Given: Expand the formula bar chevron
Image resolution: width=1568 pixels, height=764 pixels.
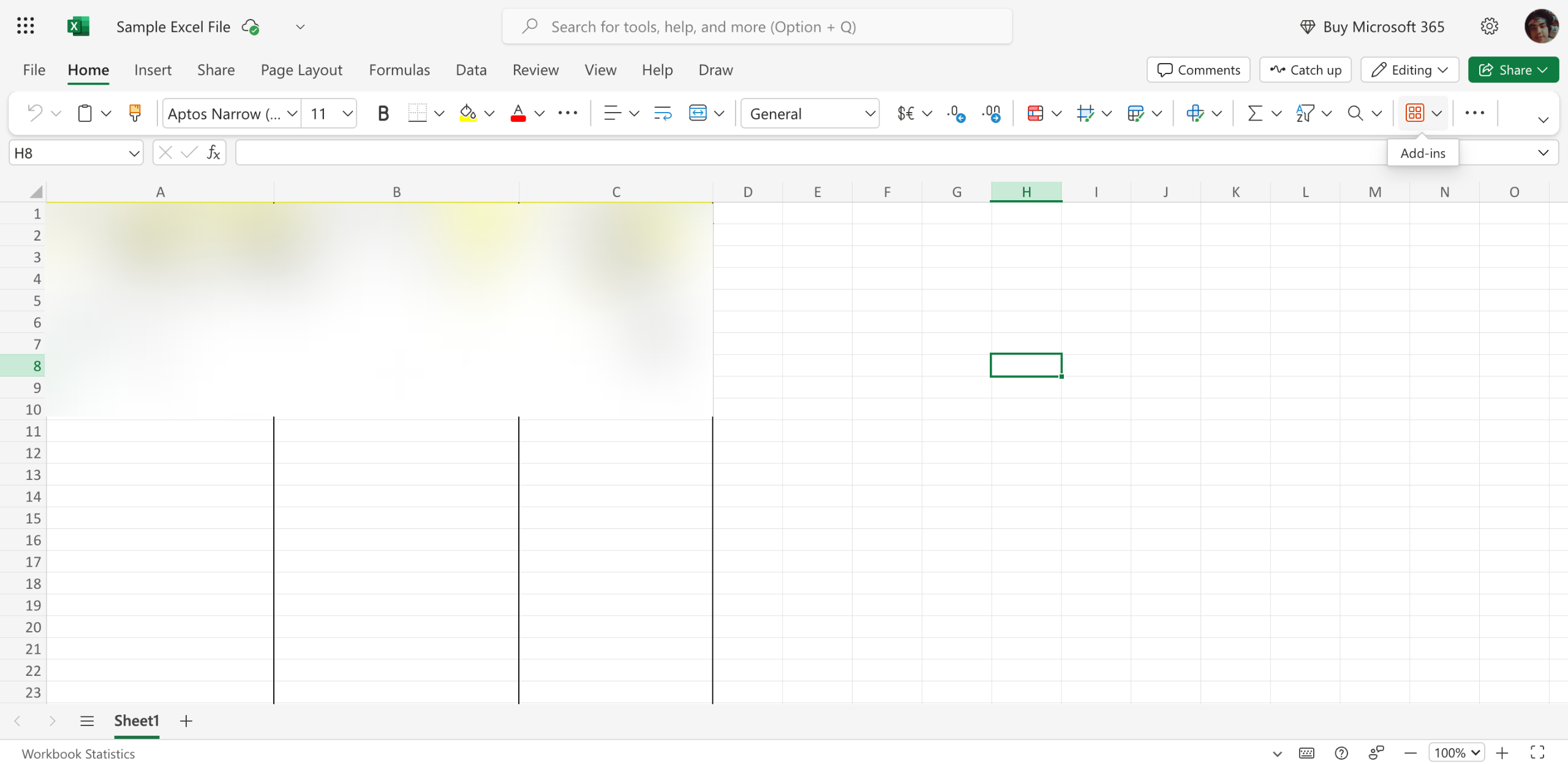Looking at the screenshot, I should point(1543,153).
